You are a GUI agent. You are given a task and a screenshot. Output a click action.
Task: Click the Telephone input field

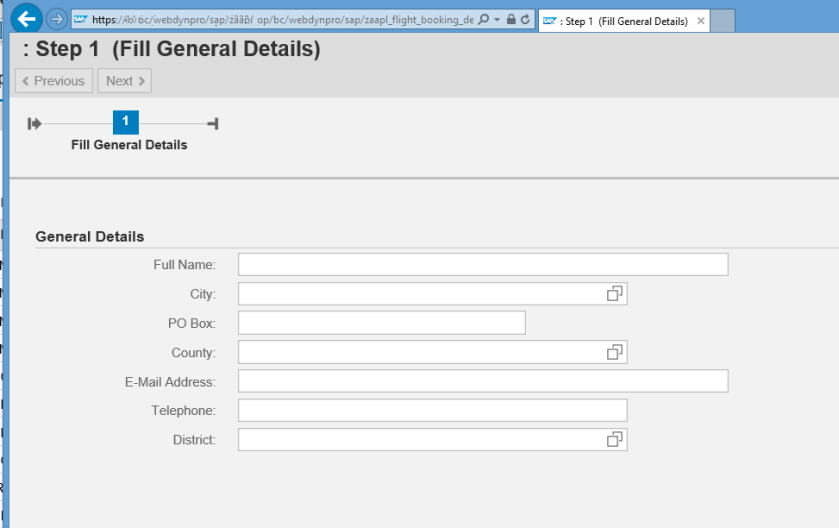point(432,410)
